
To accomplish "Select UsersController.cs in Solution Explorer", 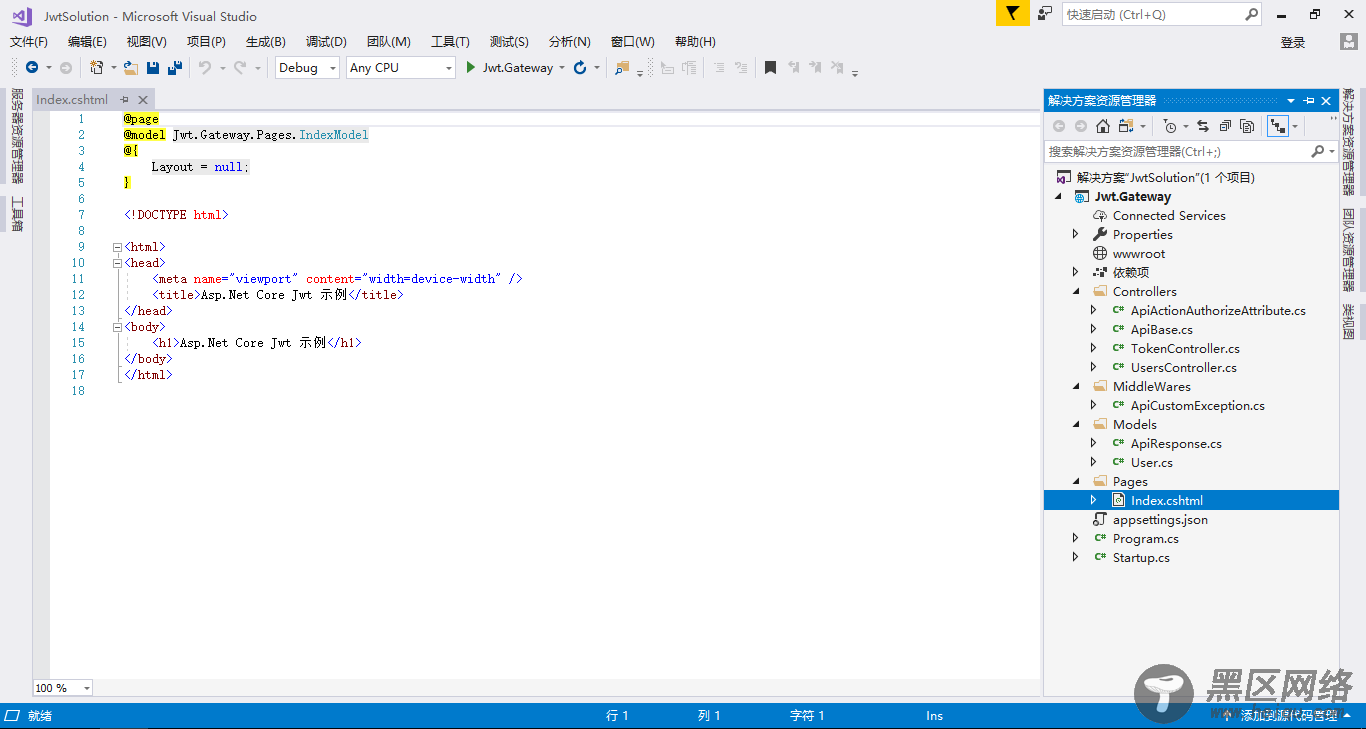I will [1183, 367].
